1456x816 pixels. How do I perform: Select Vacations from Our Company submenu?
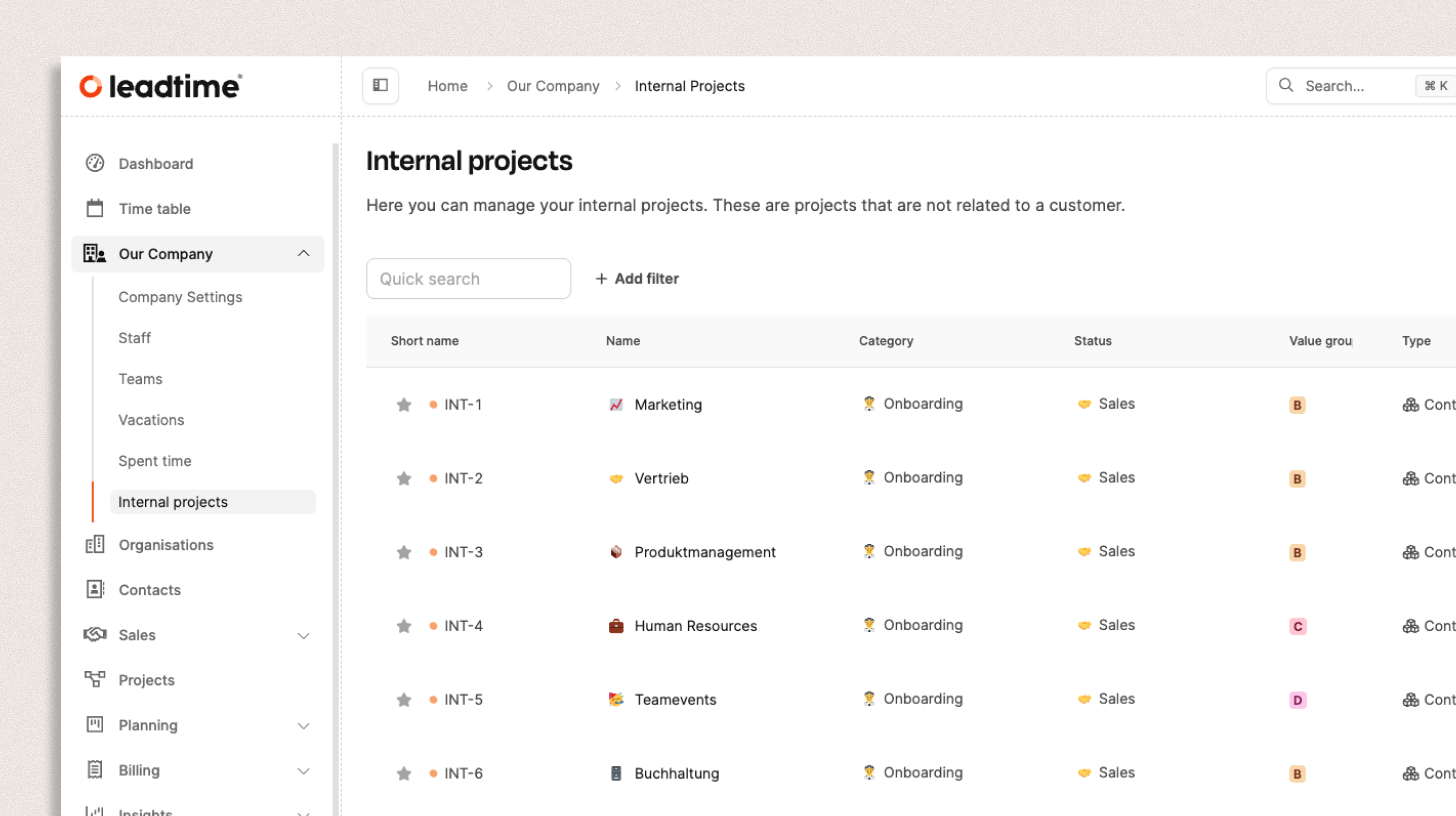coord(151,420)
